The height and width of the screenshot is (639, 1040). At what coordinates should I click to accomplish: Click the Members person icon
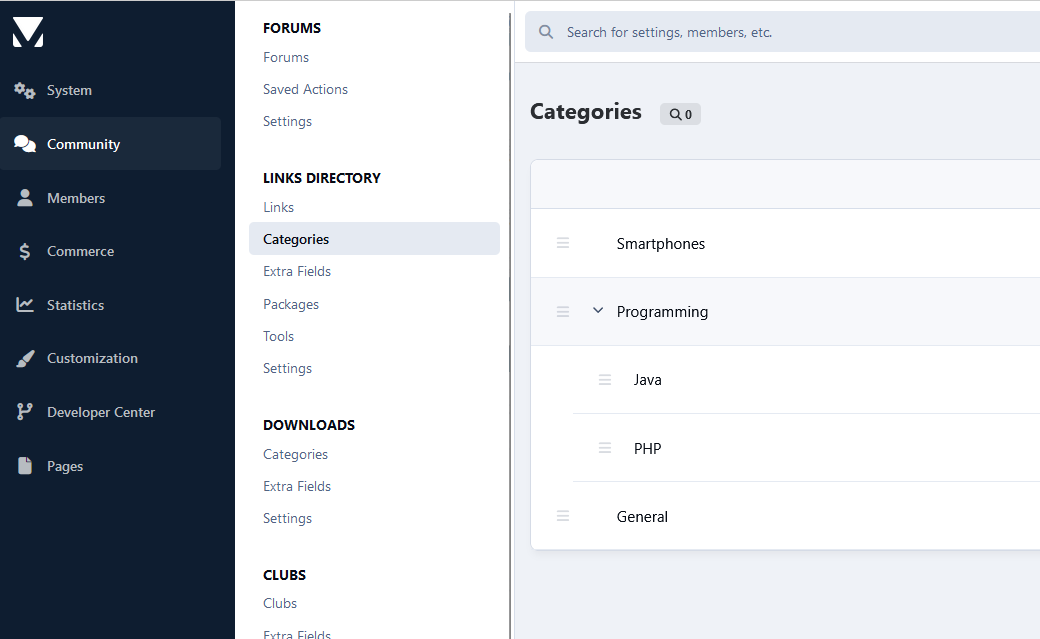coord(25,198)
